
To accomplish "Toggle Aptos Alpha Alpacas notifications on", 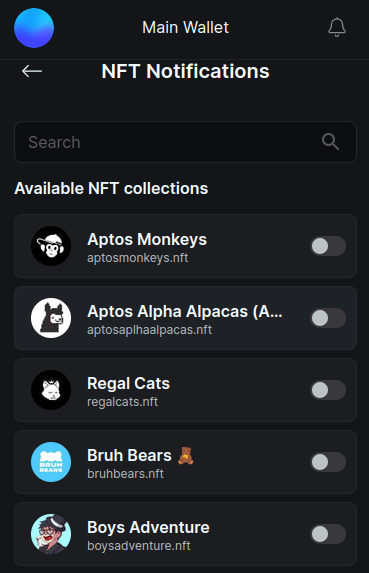I will 328,318.
